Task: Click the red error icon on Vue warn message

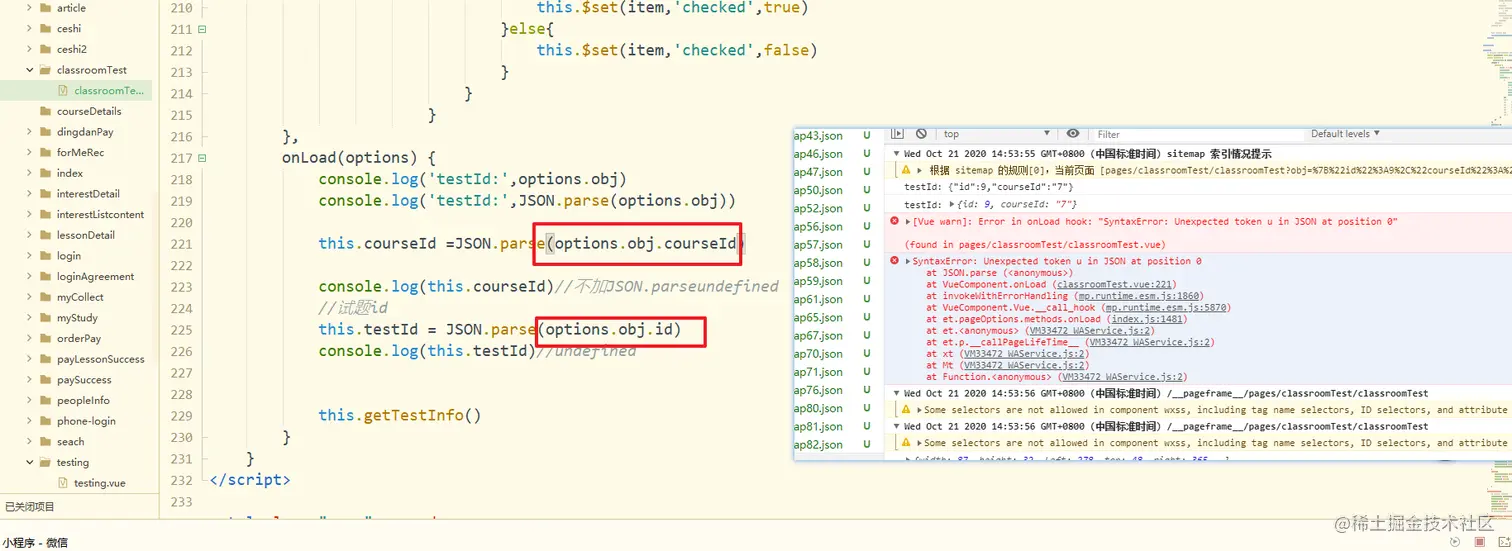Action: (x=895, y=221)
